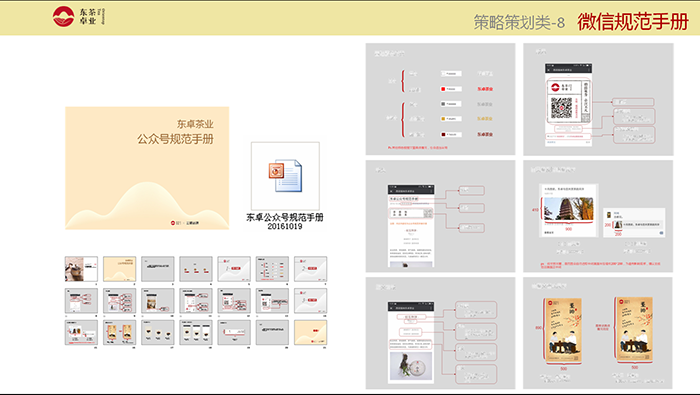The height and width of the screenshot is (395, 700).
Task: Pick the yellow color swatch in color panel
Action: click(443, 119)
